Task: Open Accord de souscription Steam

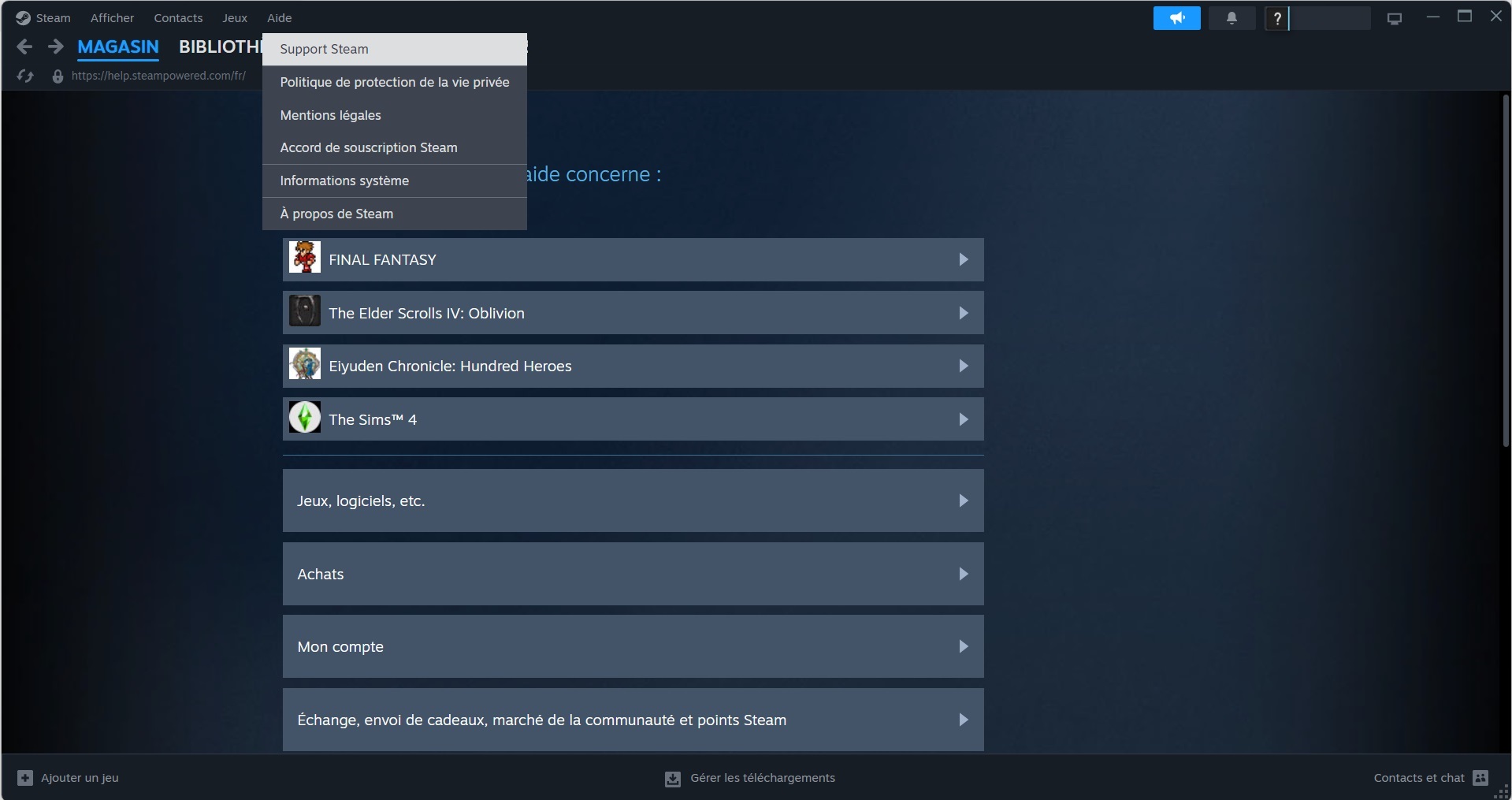Action: tap(395, 147)
